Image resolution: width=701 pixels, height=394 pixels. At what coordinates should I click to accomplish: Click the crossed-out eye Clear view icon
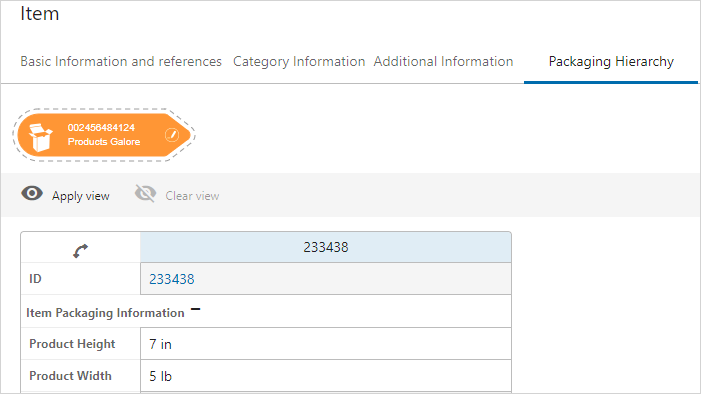coord(146,194)
